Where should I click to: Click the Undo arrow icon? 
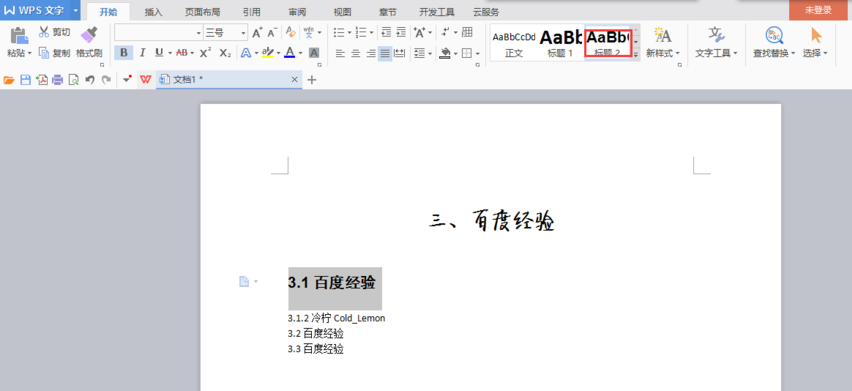[90, 80]
